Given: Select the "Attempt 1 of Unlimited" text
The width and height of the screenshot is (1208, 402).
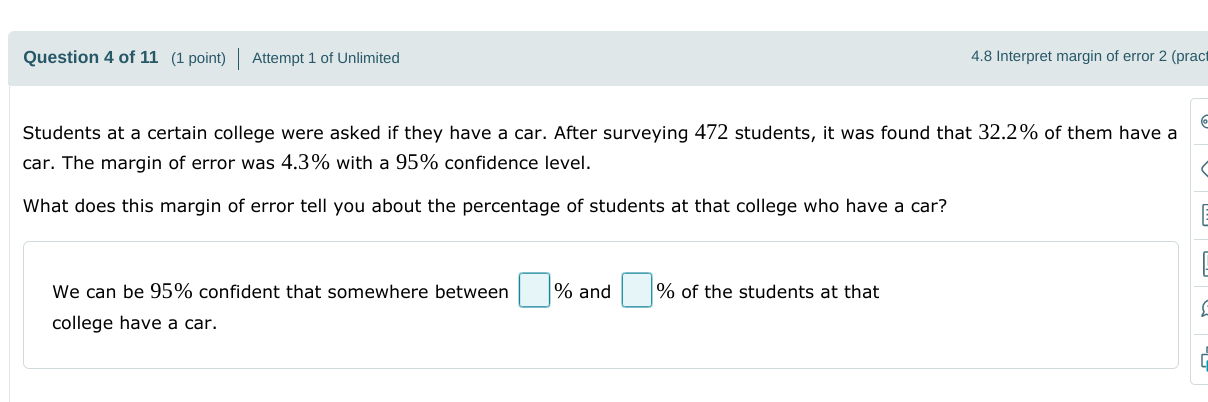Looking at the screenshot, I should click(x=325, y=58).
